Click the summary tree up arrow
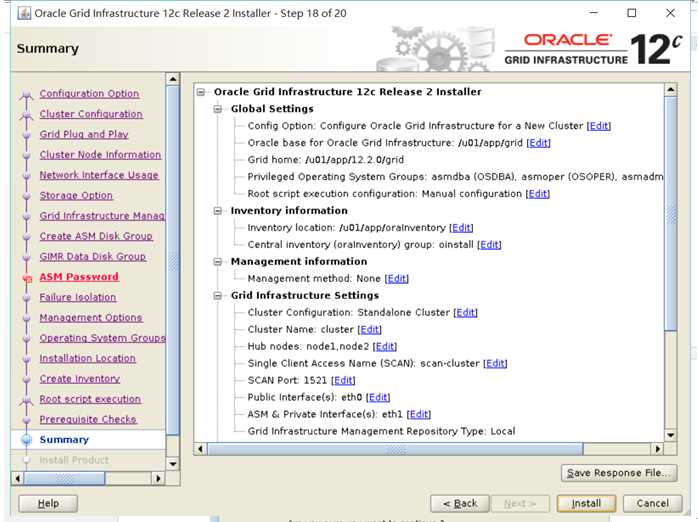Image resolution: width=698 pixels, height=522 pixels. pos(670,90)
